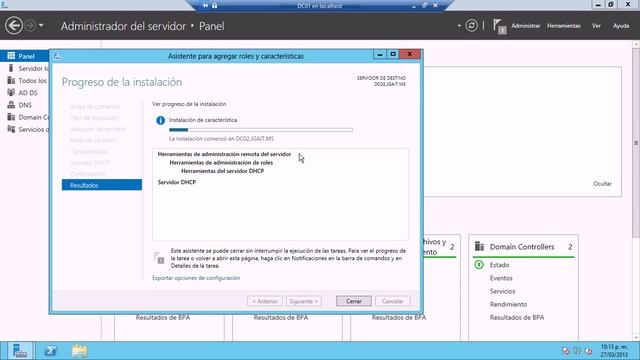The height and width of the screenshot is (360, 640).
Task: Click the installation progress bar
Action: point(261,130)
